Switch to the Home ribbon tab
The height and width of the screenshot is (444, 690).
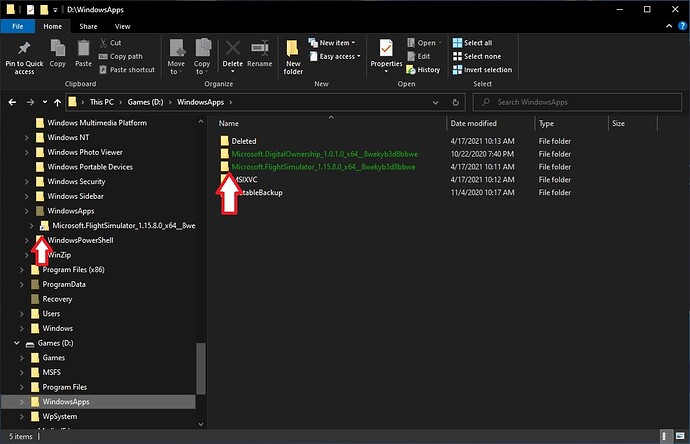52,26
